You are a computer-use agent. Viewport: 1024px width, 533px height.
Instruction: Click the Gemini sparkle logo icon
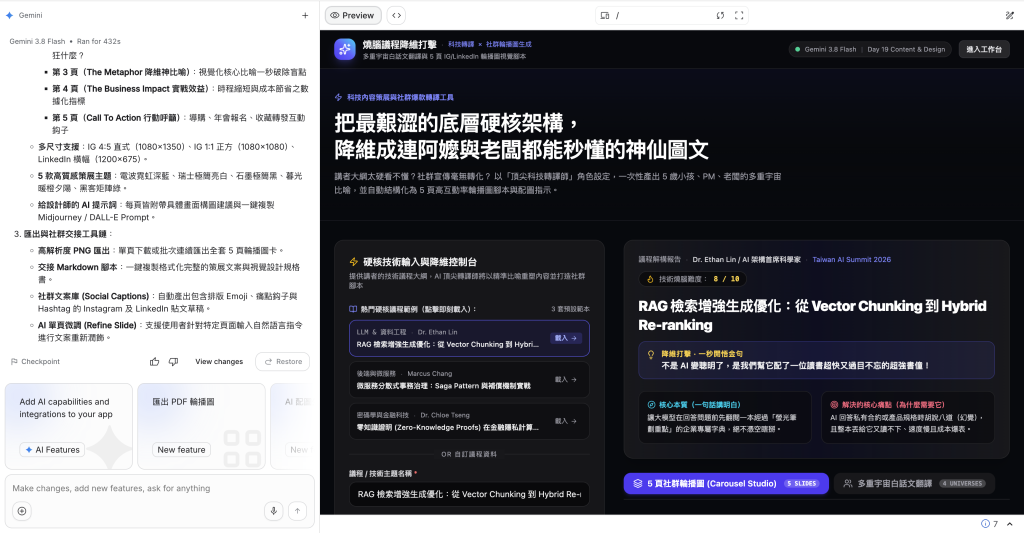9,15
